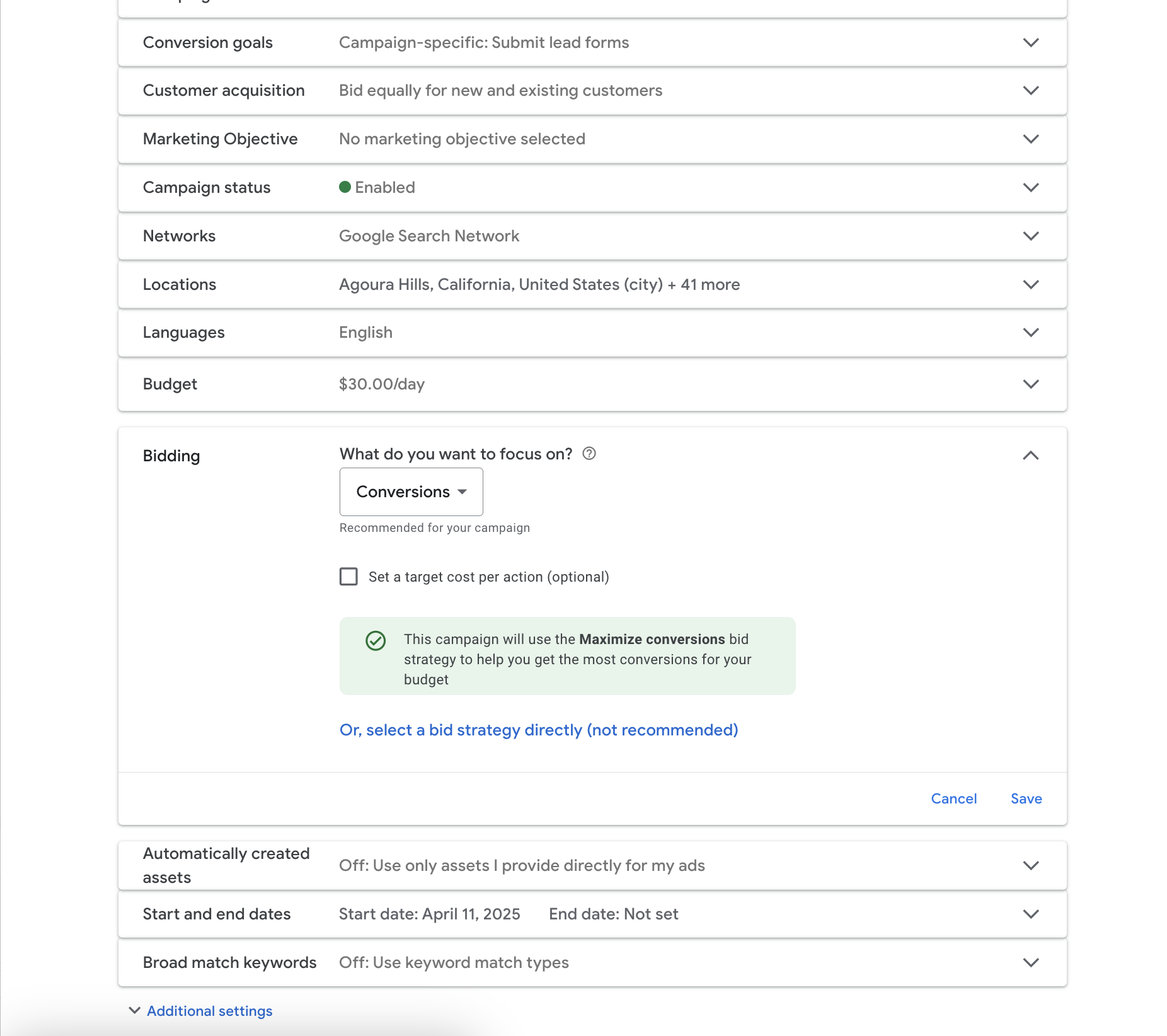Click 'Google Search Network' text
This screenshot has width=1167, height=1036.
click(x=429, y=236)
